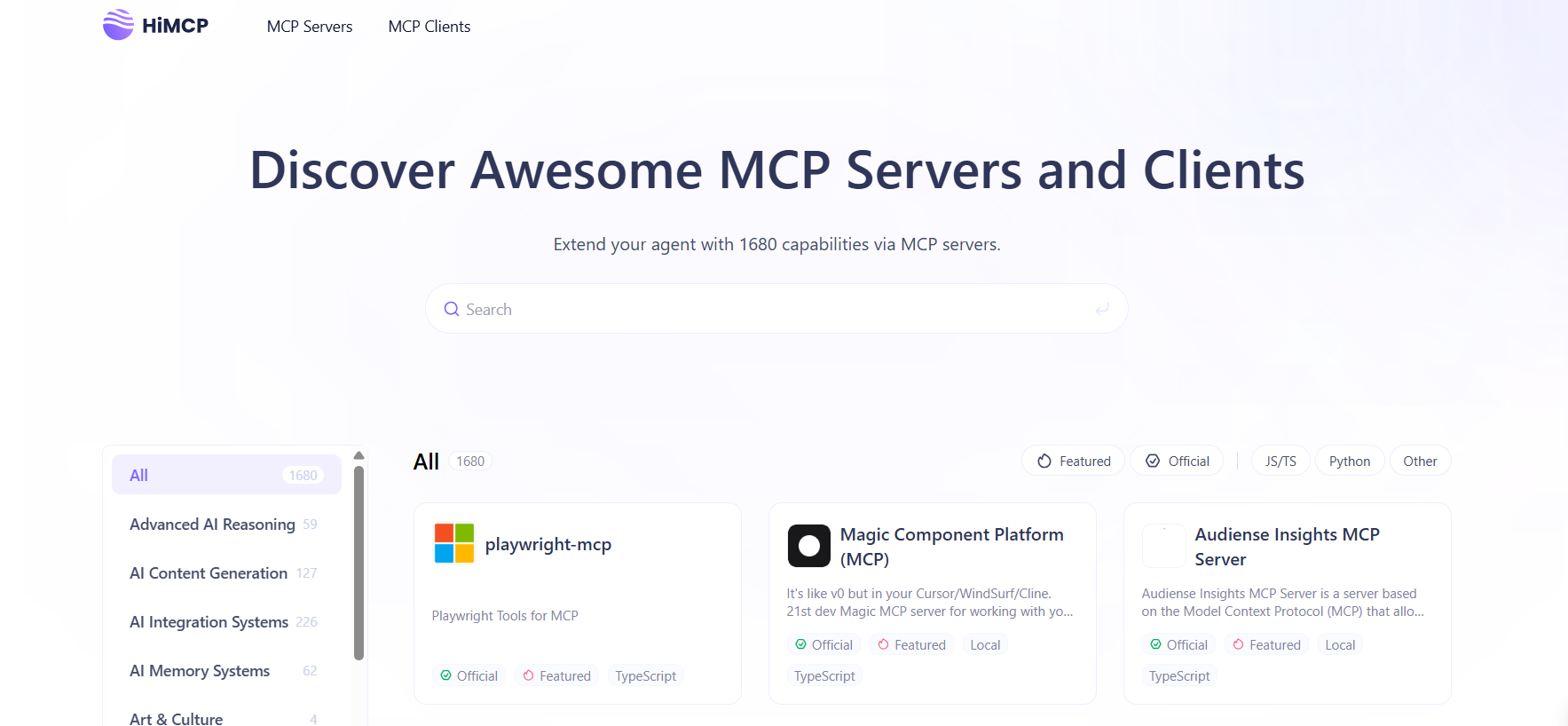Click Official tag on playwright-mcp card
The width and height of the screenshot is (1568, 726).
[x=469, y=675]
